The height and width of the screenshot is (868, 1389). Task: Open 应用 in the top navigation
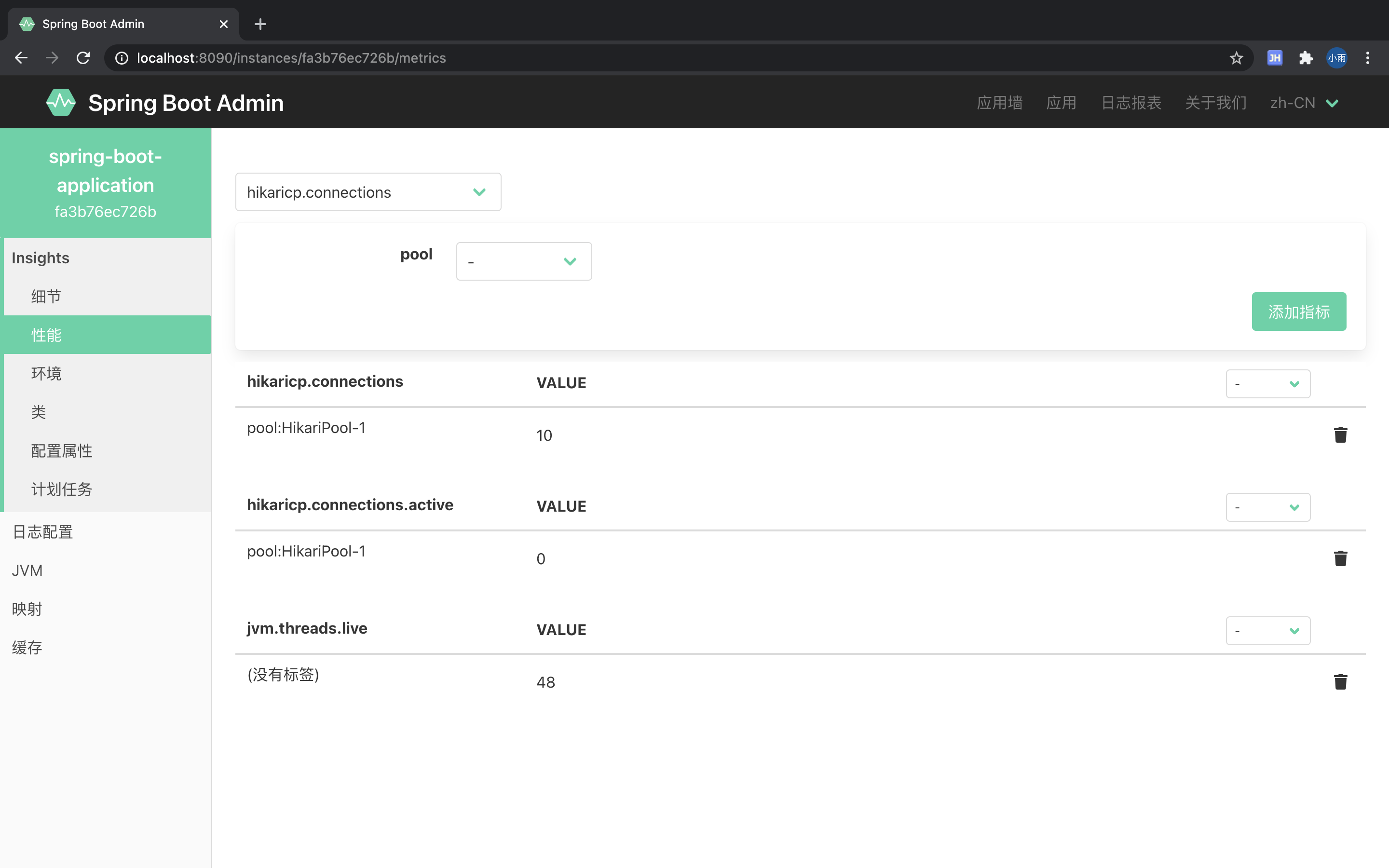(x=1061, y=103)
